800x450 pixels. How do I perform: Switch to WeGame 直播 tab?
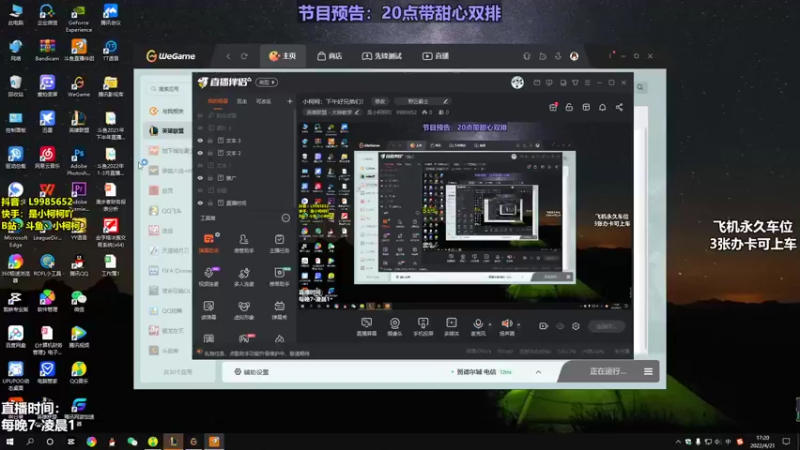pos(436,56)
